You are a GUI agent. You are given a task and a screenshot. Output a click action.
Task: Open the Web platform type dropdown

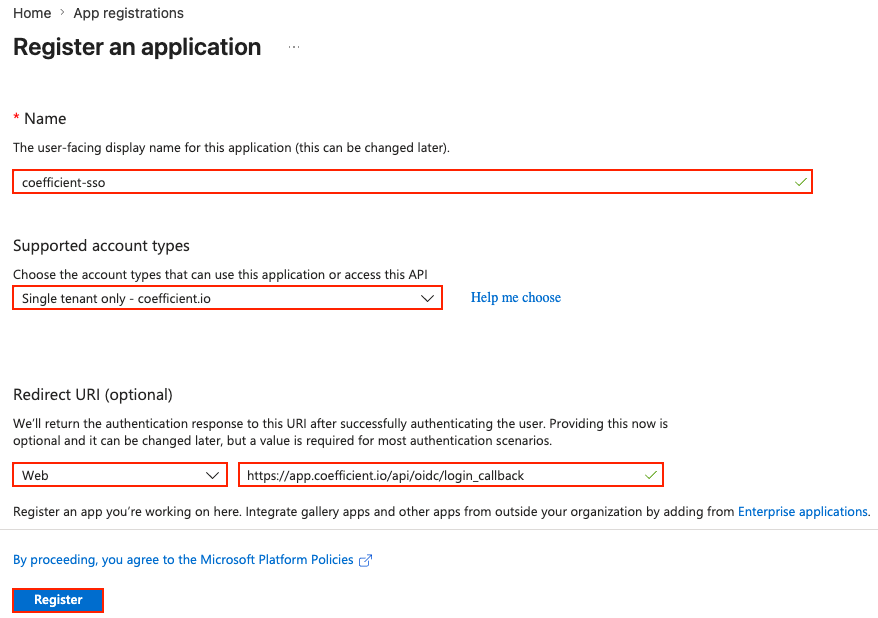click(x=120, y=475)
